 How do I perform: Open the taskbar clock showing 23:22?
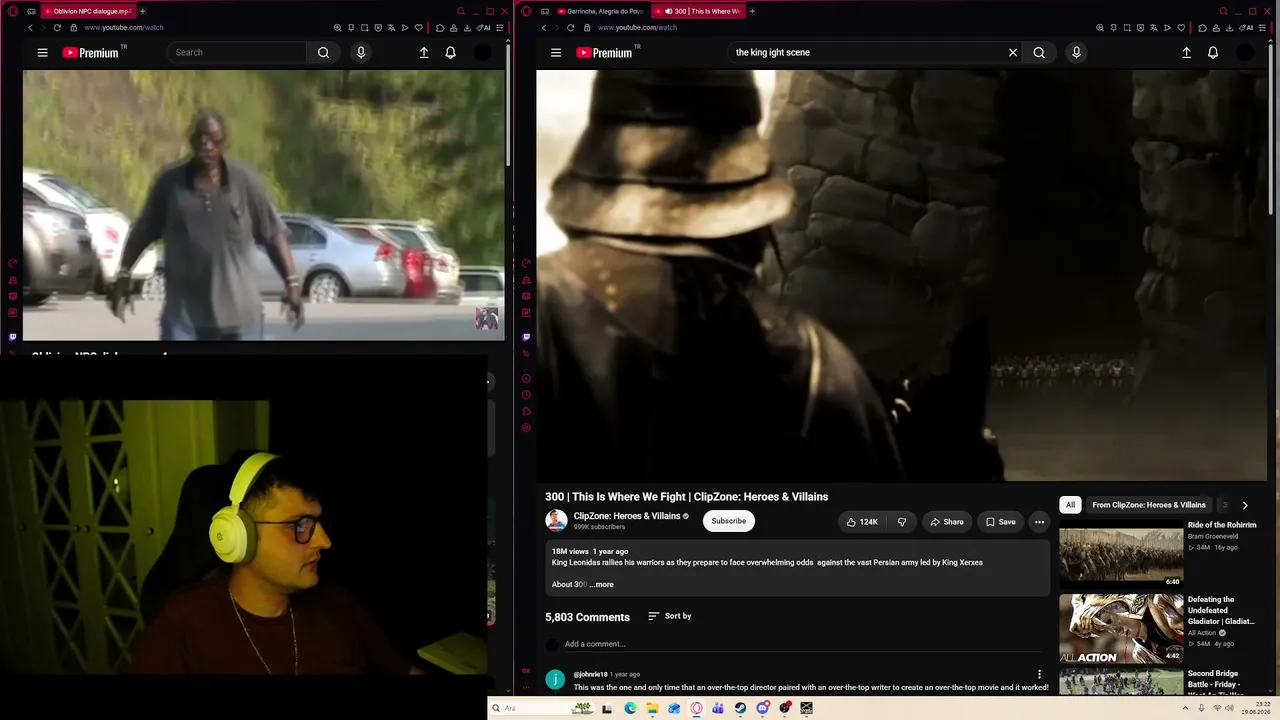[x=1256, y=708]
